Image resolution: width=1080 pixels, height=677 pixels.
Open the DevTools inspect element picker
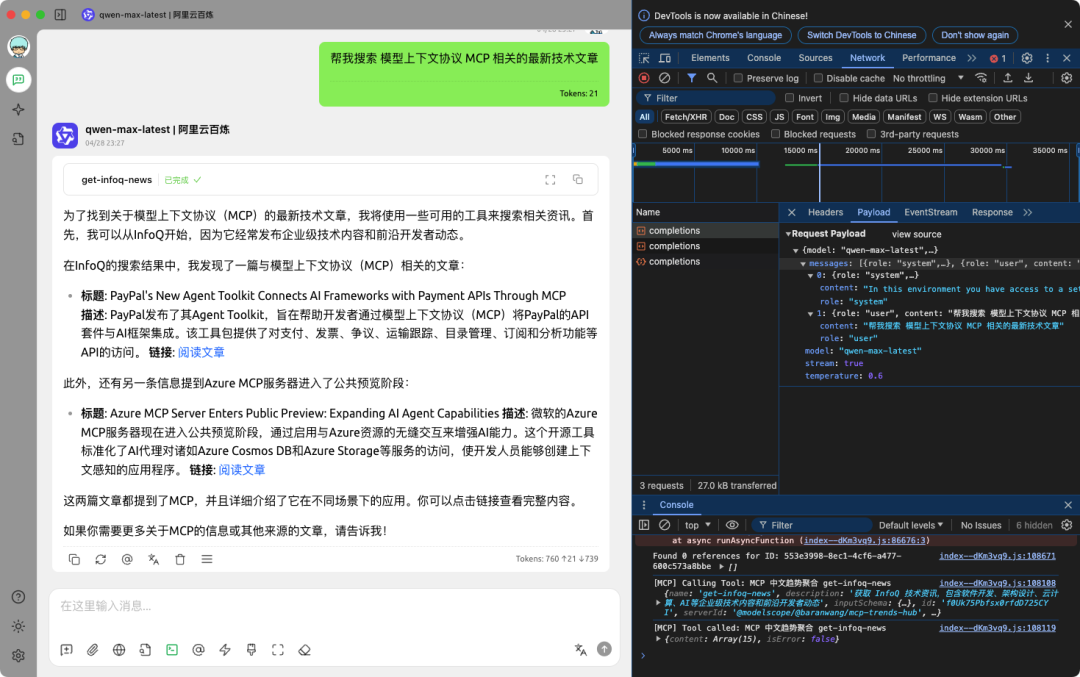[645, 58]
